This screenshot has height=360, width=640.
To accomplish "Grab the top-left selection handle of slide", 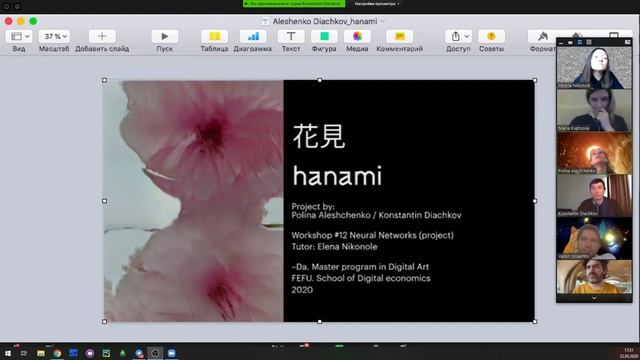I will coord(104,80).
